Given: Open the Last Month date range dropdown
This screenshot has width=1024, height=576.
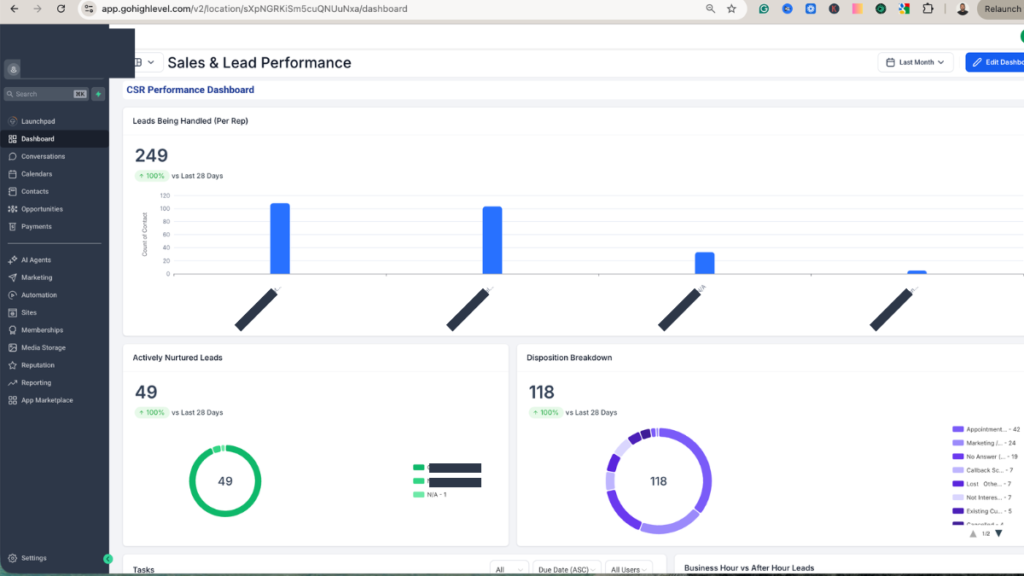Looking at the screenshot, I should 914,62.
